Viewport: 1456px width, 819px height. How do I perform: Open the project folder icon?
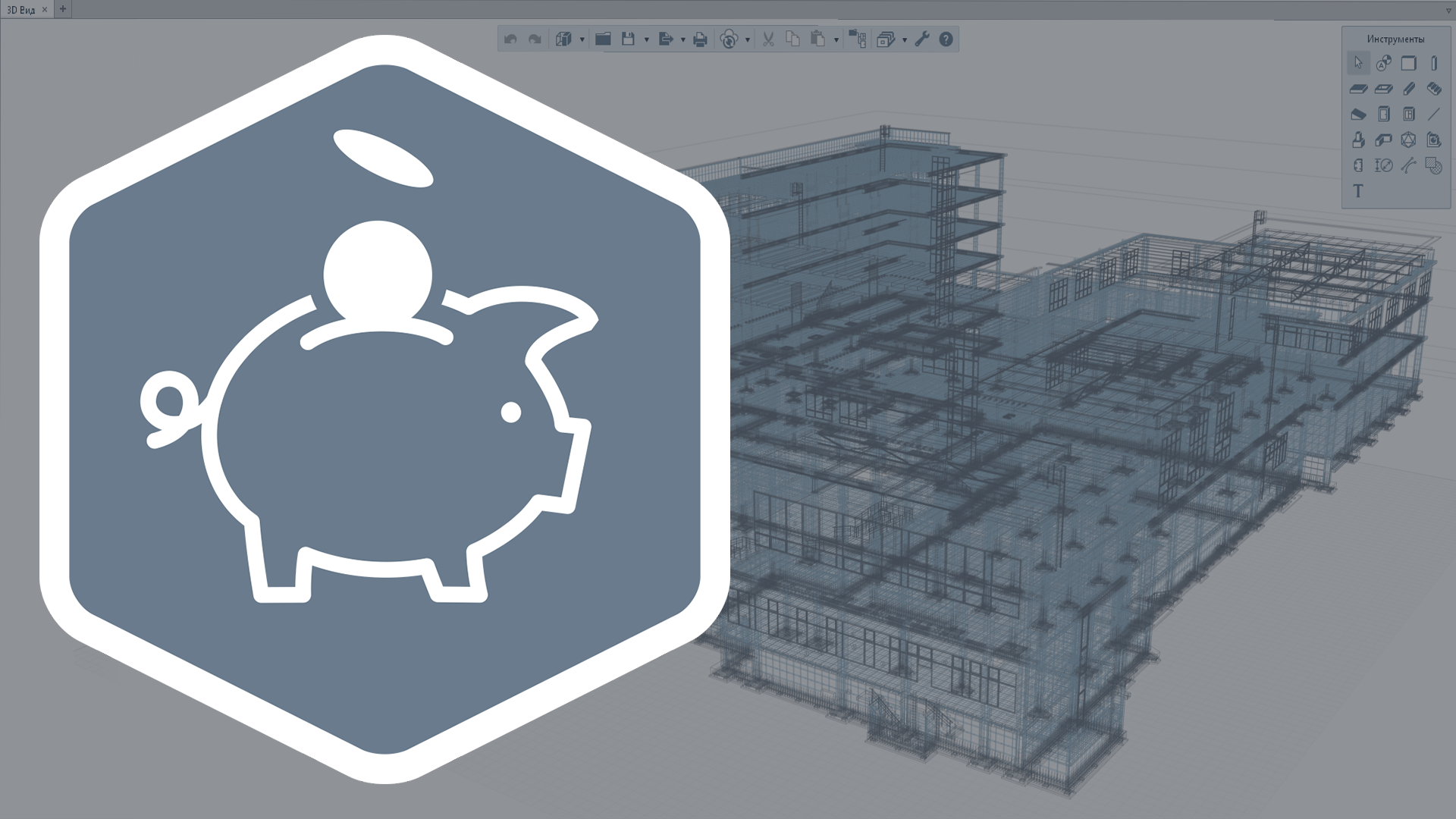(603, 39)
